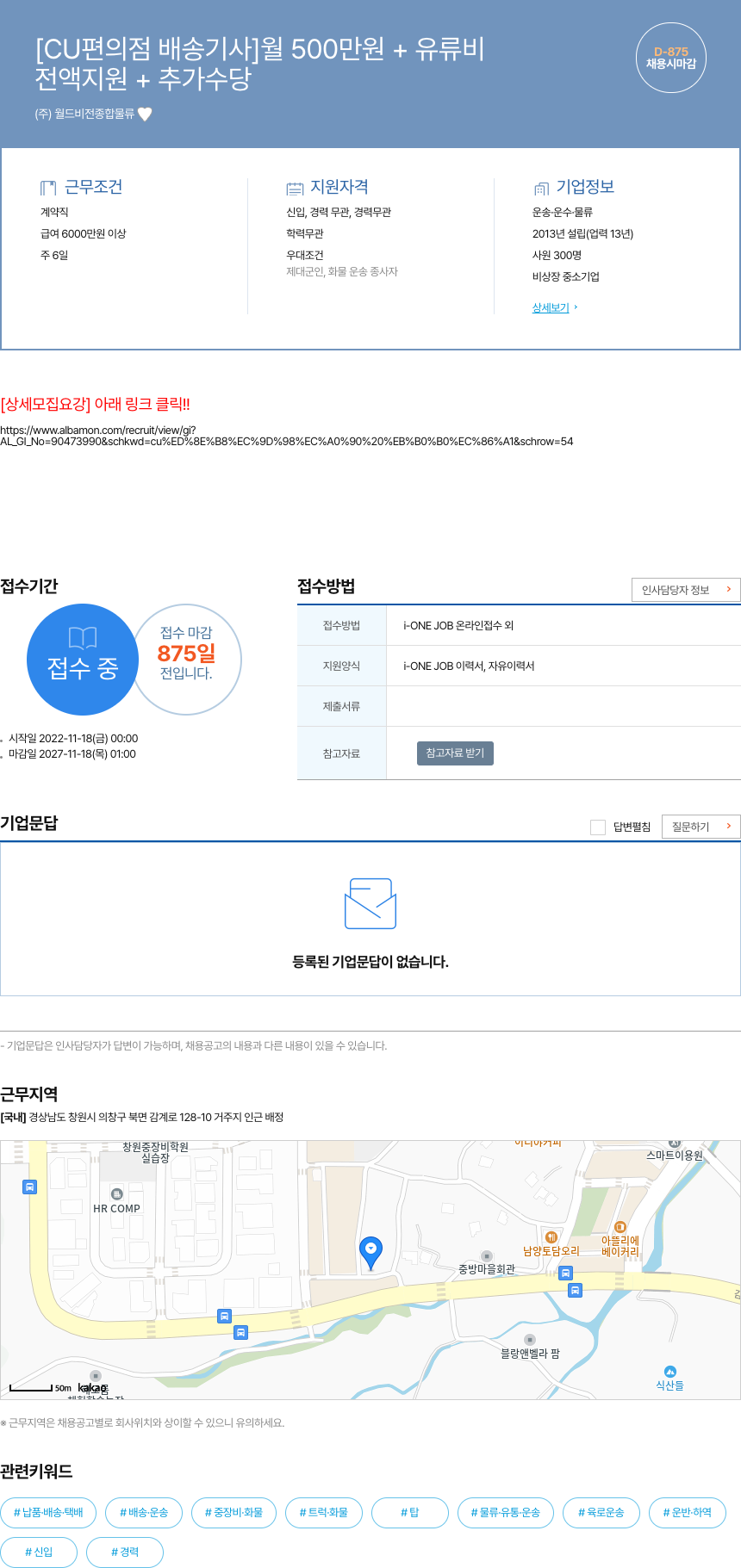Select the #납품·배송·택배 keyword tag
This screenshot has width=741, height=1568.
point(48,1512)
